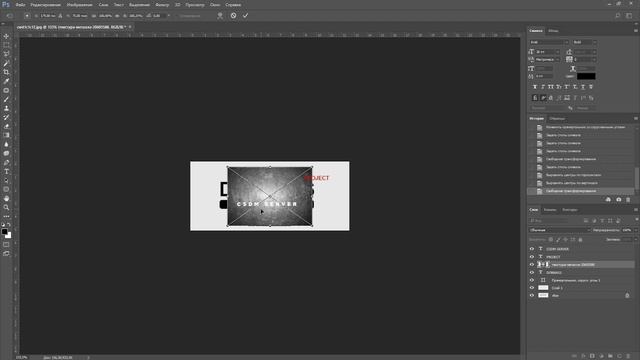Select the Zoom tool in toolbar
Viewport: 640px width, 360px height.
[6, 207]
